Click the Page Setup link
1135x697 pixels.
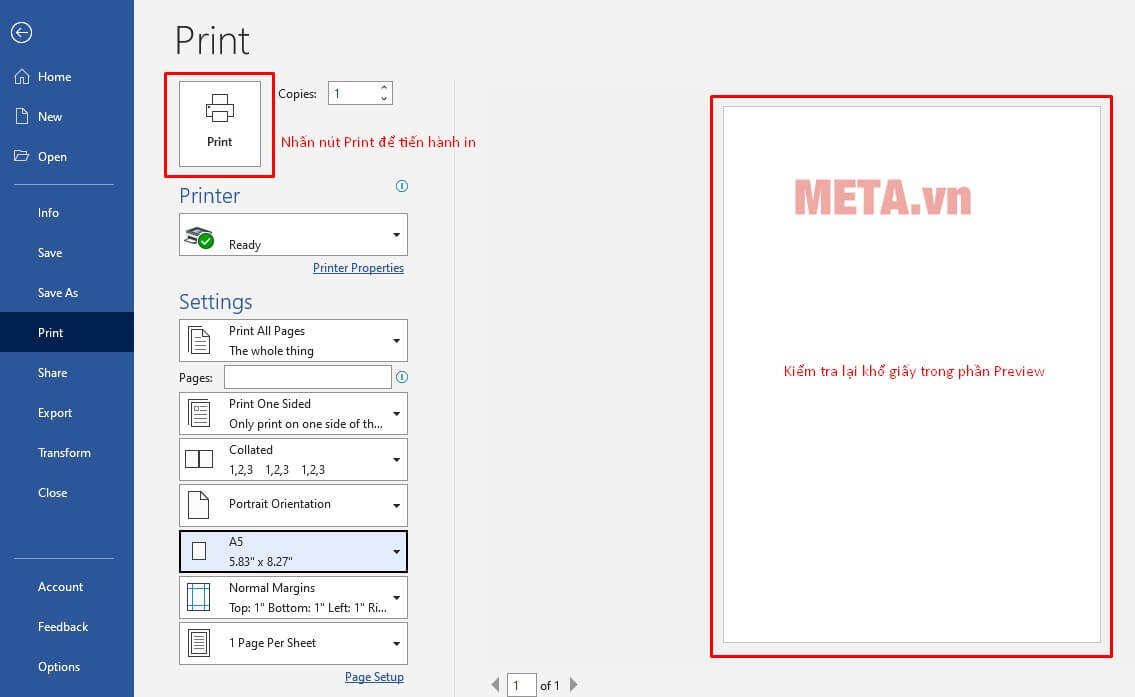(x=374, y=677)
